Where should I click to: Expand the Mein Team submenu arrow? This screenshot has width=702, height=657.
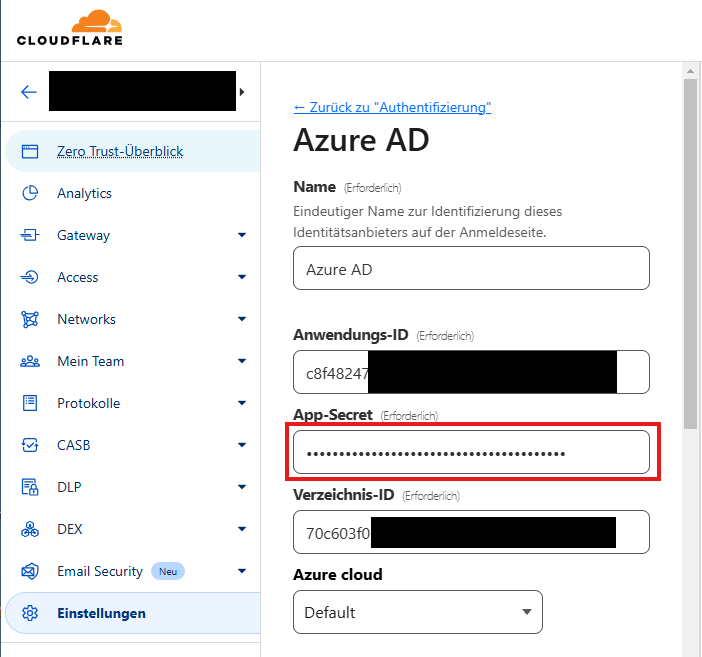[242, 361]
